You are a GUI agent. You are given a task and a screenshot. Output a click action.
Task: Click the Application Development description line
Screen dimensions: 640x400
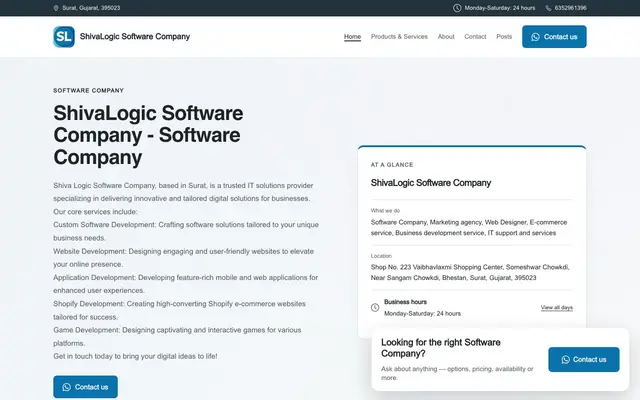click(185, 284)
